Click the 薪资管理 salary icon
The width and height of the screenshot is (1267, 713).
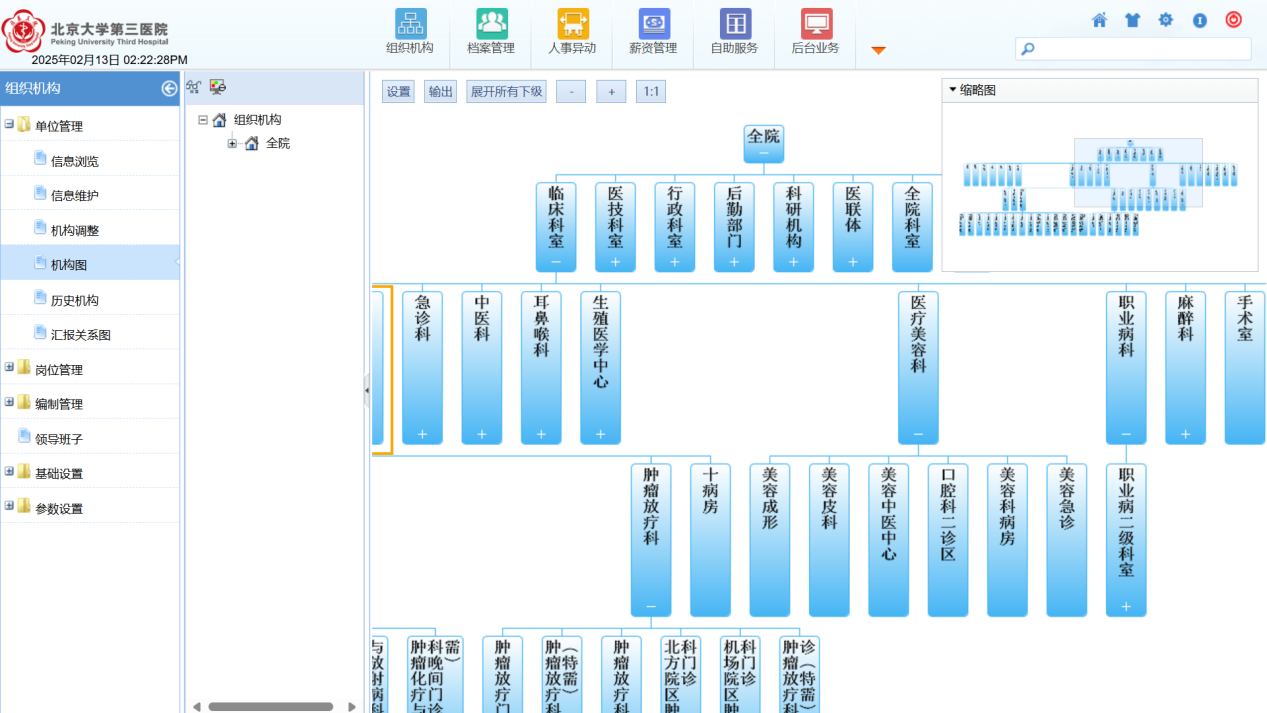(x=653, y=24)
